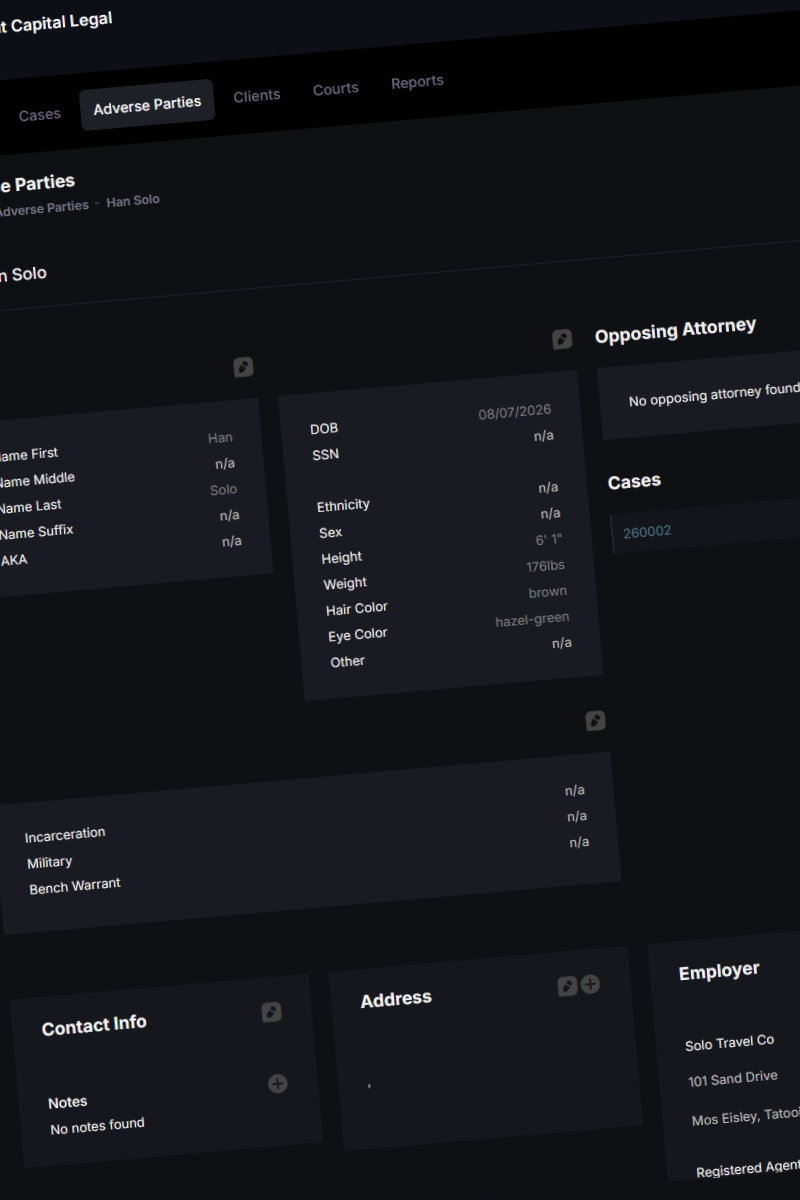This screenshot has height=1200, width=800.
Task: Click the Name First value Han
Action: pyautogui.click(x=220, y=437)
